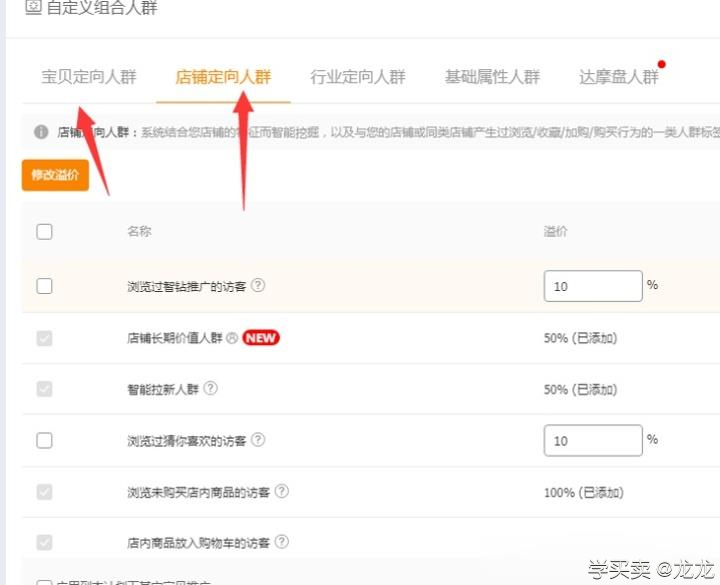Viewport: 720px width, 585px height.
Task: Click the disabled checkbox for 店内商品放入购物车的访客
Action: pos(44,542)
